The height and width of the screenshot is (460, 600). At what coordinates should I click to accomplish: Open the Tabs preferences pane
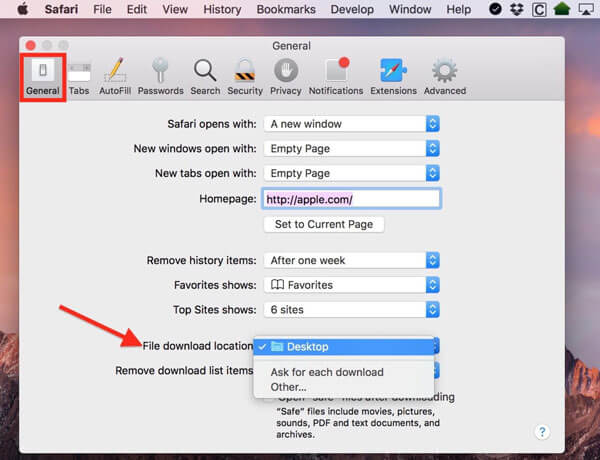79,78
